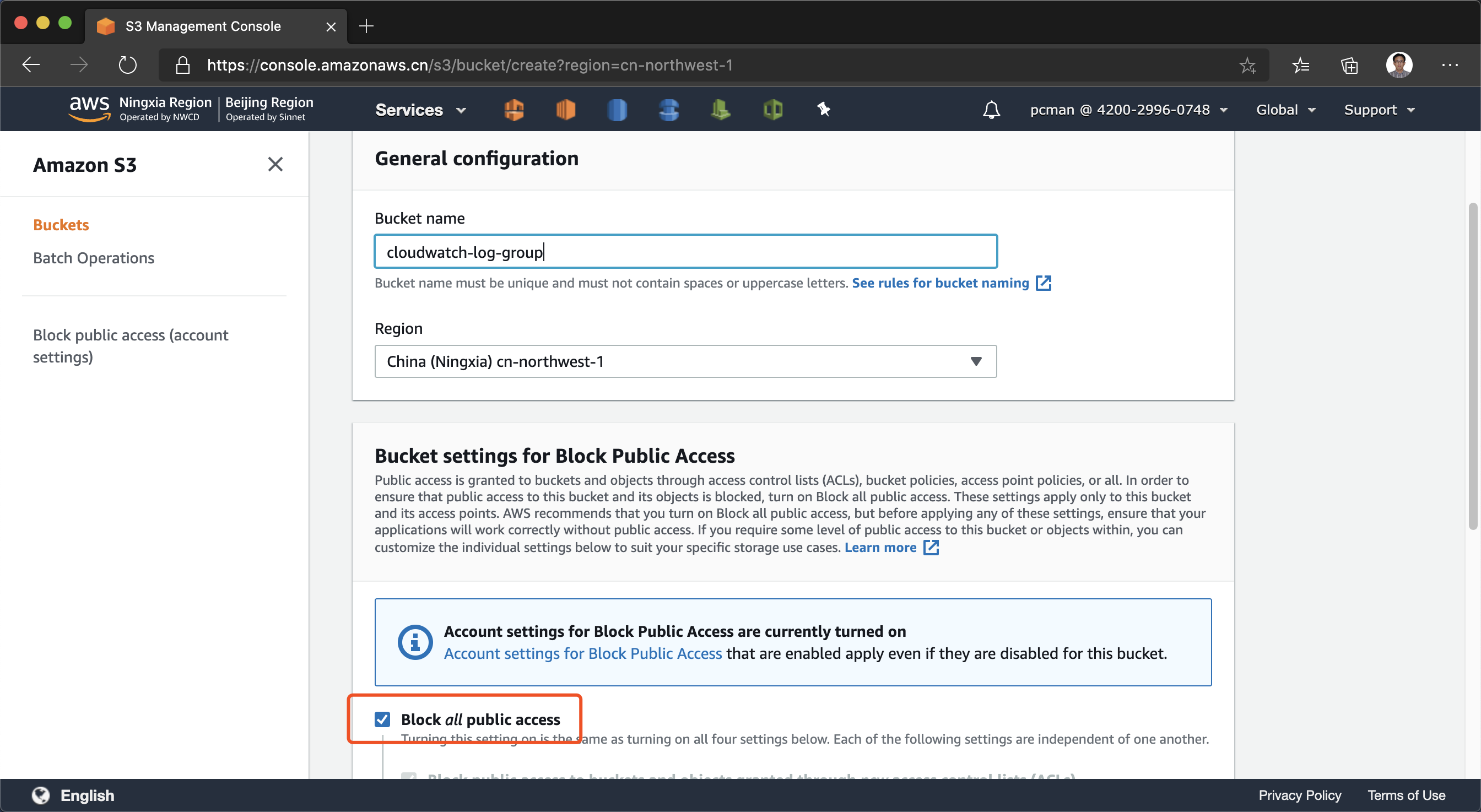Open Account settings for Block Public Access link
Image resolution: width=1481 pixels, height=812 pixels.
582,653
